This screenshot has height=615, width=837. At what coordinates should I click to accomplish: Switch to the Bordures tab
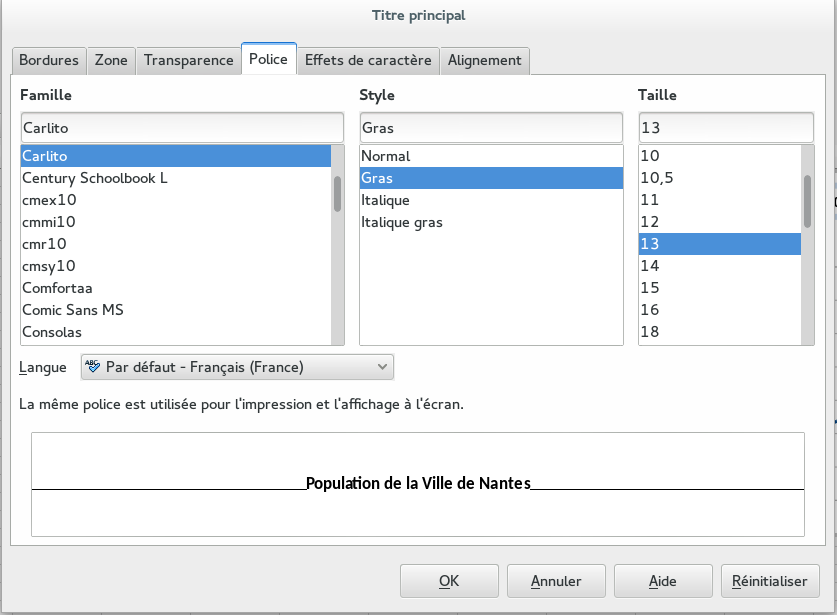[x=49, y=60]
